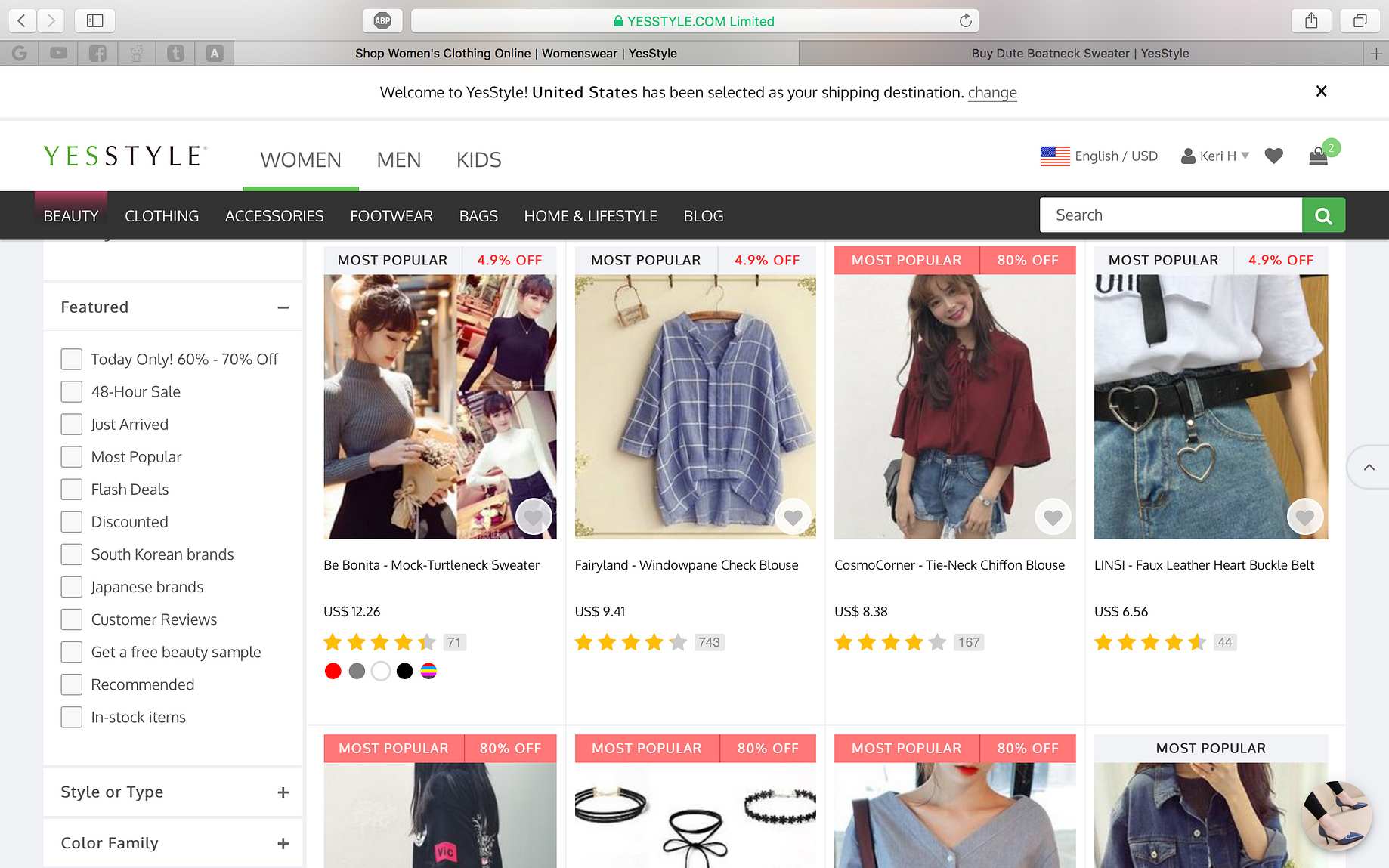Open the Safari share button
Viewport: 1389px width, 868px height.
pos(1311,20)
